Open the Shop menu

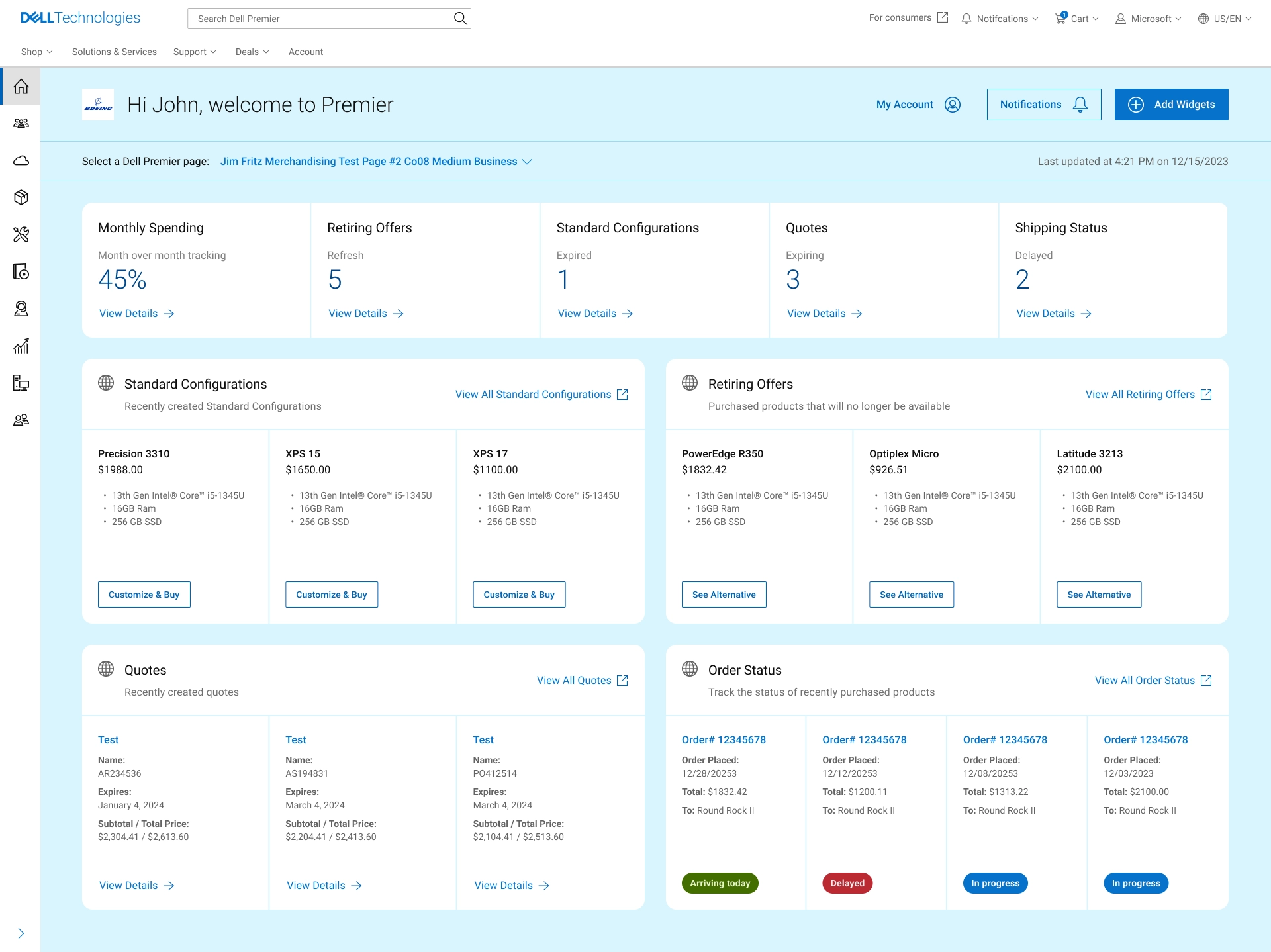coord(36,52)
